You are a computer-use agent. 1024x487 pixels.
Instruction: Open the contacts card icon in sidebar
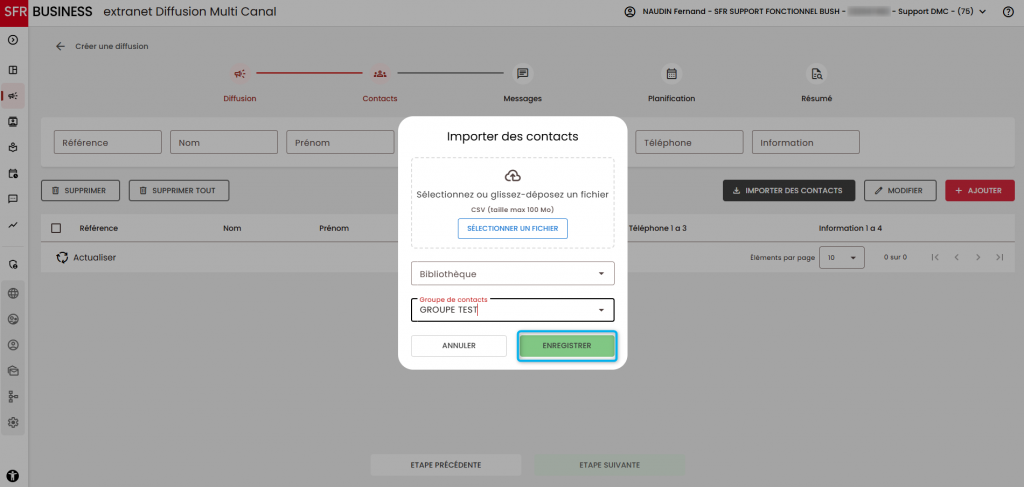(x=13, y=121)
